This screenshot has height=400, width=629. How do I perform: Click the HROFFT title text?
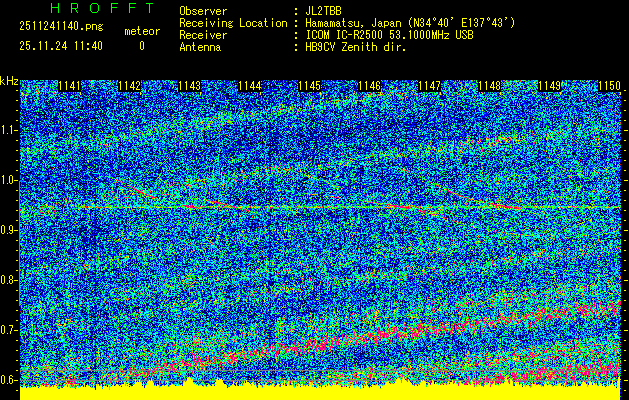[x=89, y=10]
